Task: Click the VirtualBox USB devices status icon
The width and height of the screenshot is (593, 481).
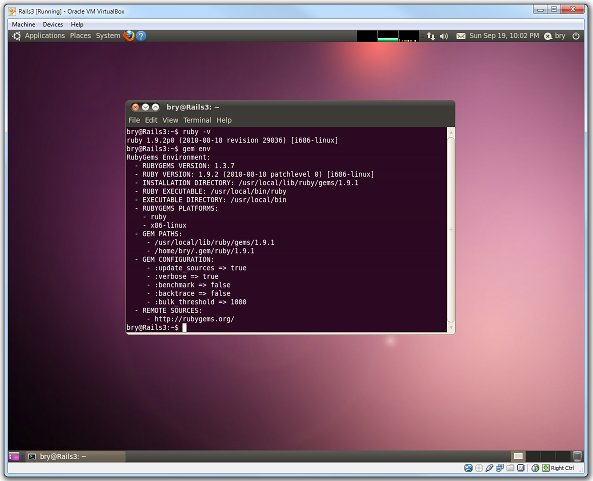Action: click(489, 469)
